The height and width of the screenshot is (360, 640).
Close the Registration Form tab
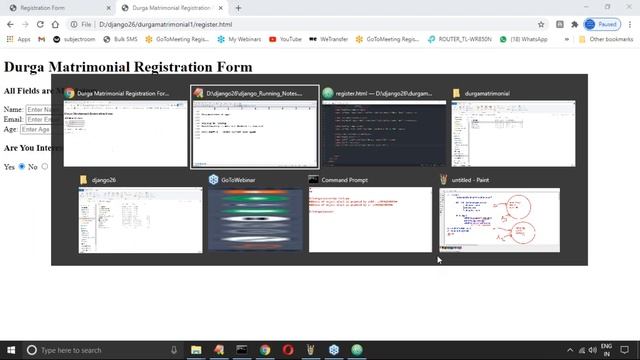(x=109, y=8)
